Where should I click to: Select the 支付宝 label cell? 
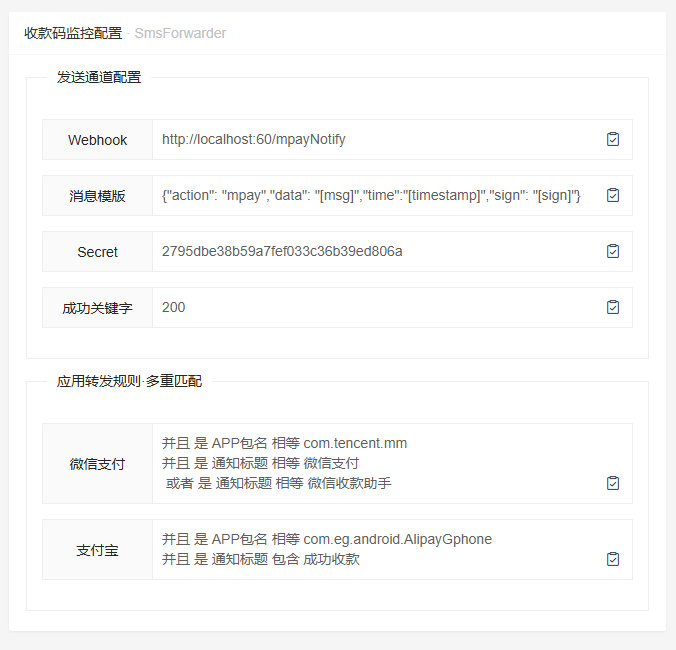coord(97,550)
